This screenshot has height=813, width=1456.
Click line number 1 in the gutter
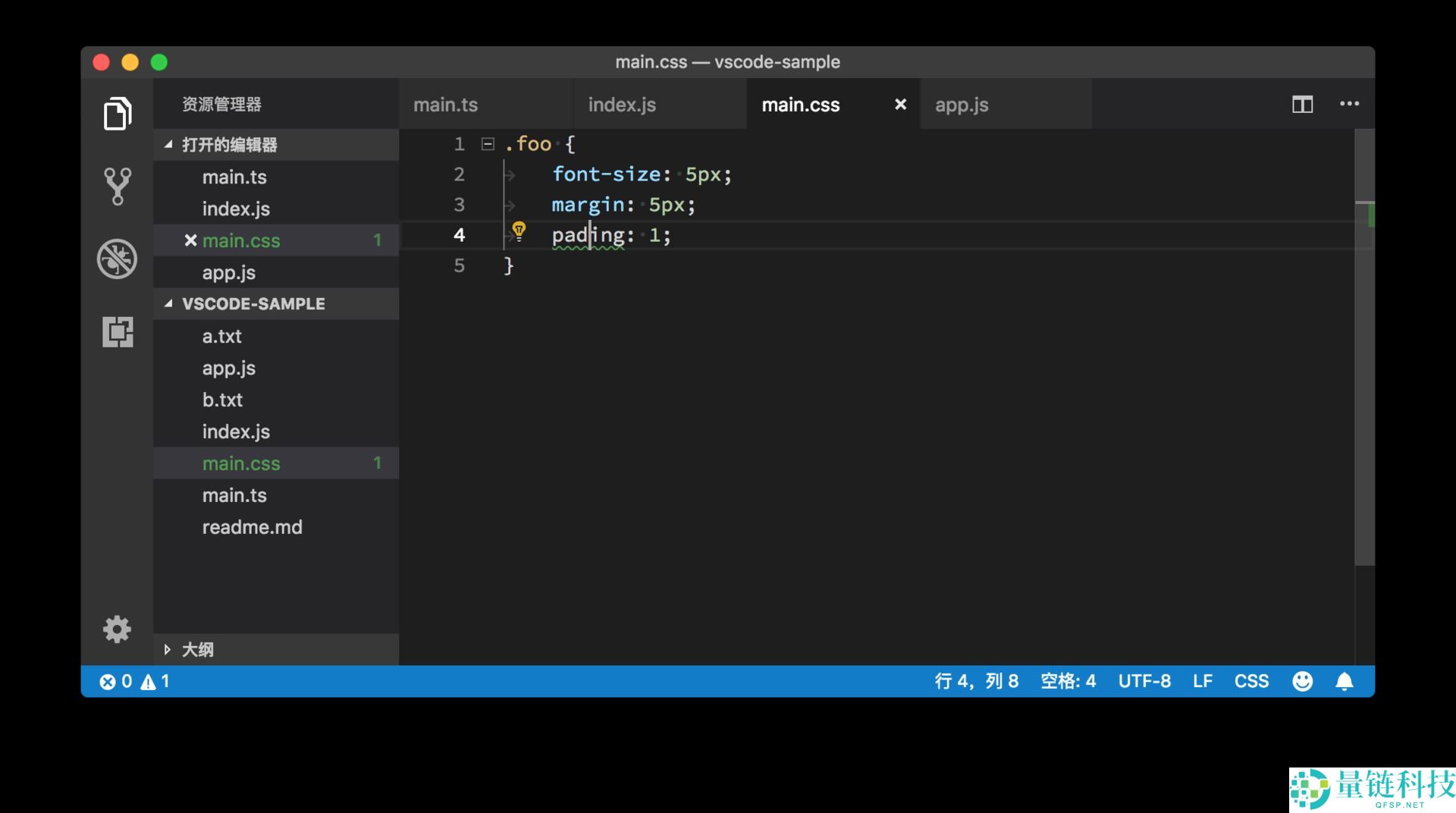459,144
